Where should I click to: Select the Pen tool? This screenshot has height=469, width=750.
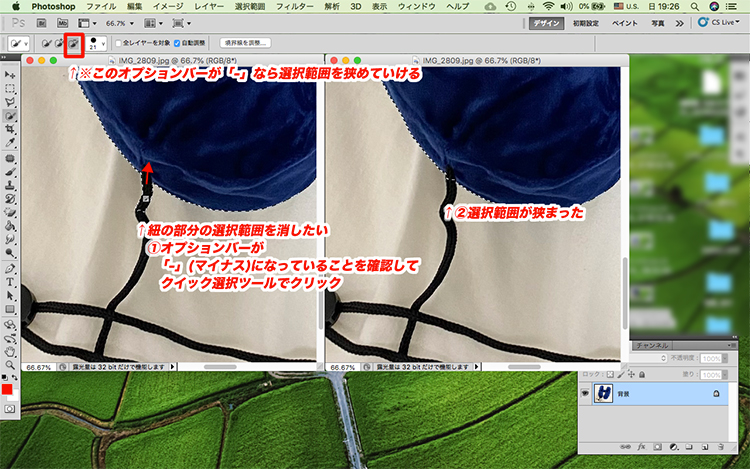tap(10, 268)
